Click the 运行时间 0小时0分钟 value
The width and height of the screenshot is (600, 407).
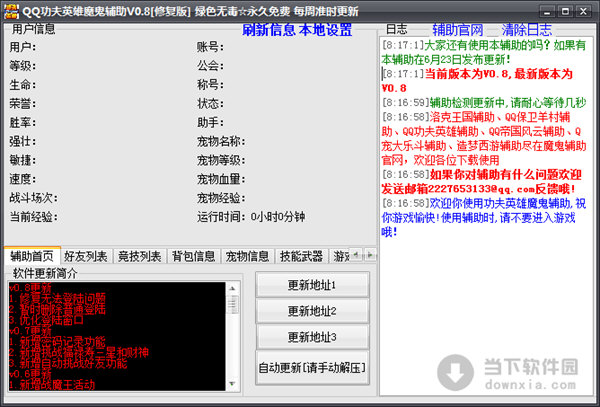pos(278,217)
